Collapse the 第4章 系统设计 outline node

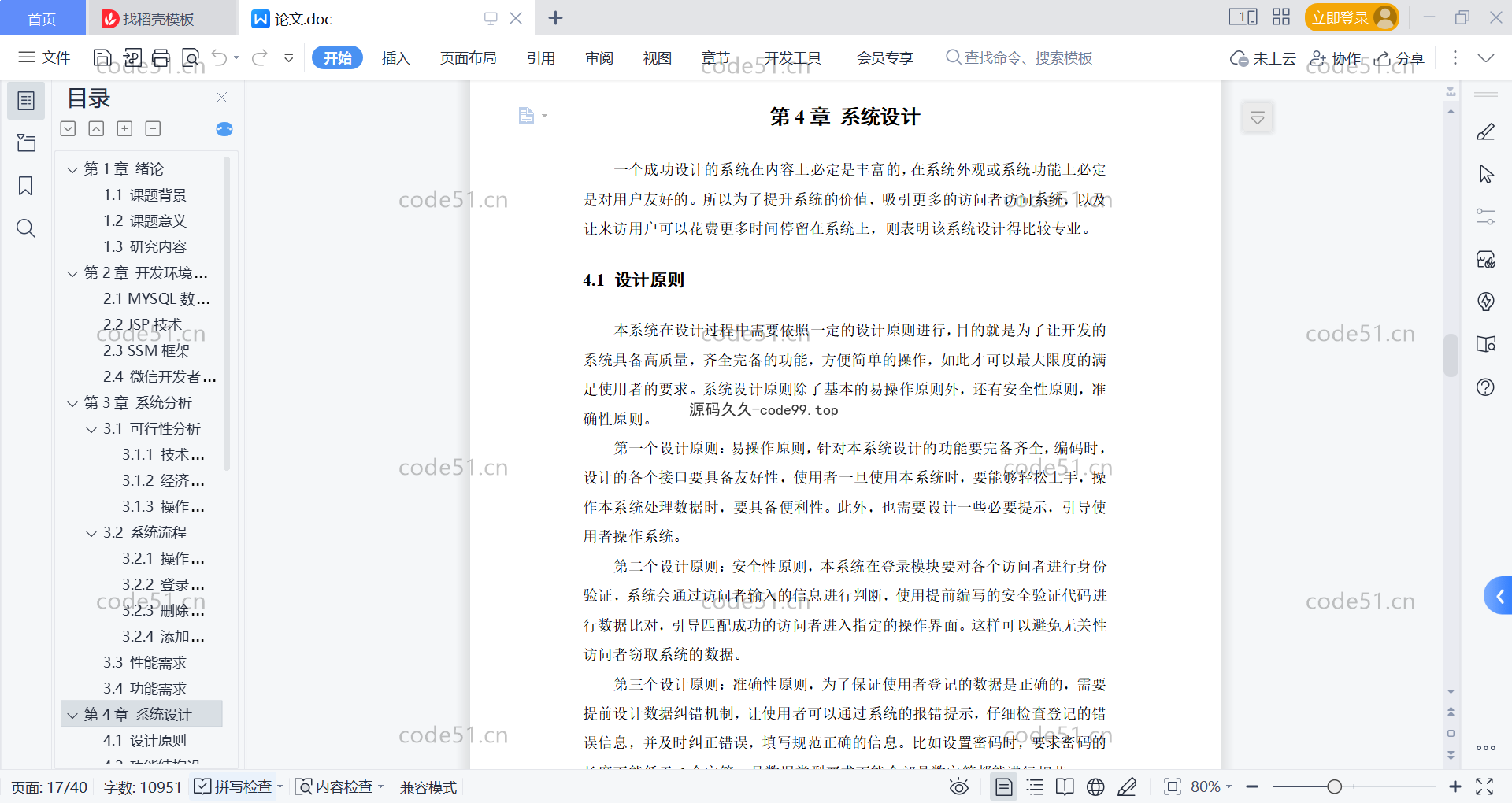pos(72,715)
